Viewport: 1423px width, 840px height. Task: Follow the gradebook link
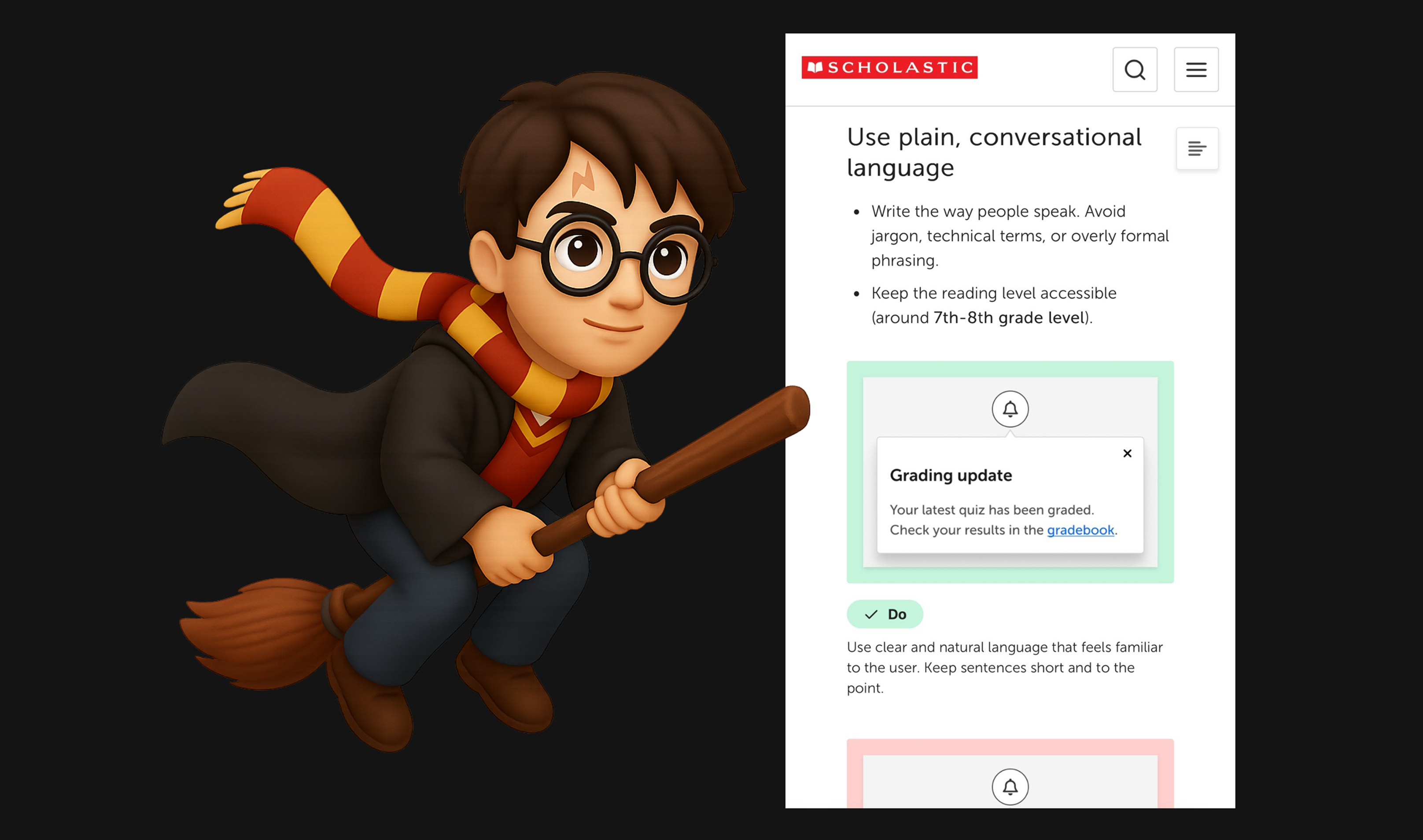1080,531
